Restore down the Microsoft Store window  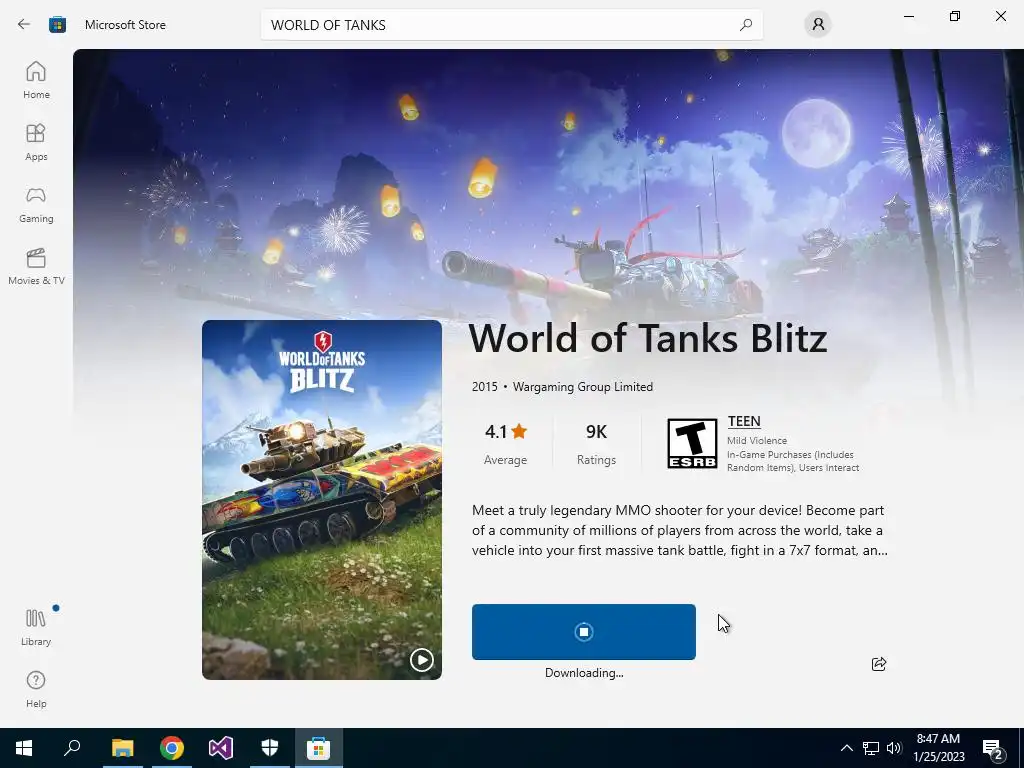point(955,16)
